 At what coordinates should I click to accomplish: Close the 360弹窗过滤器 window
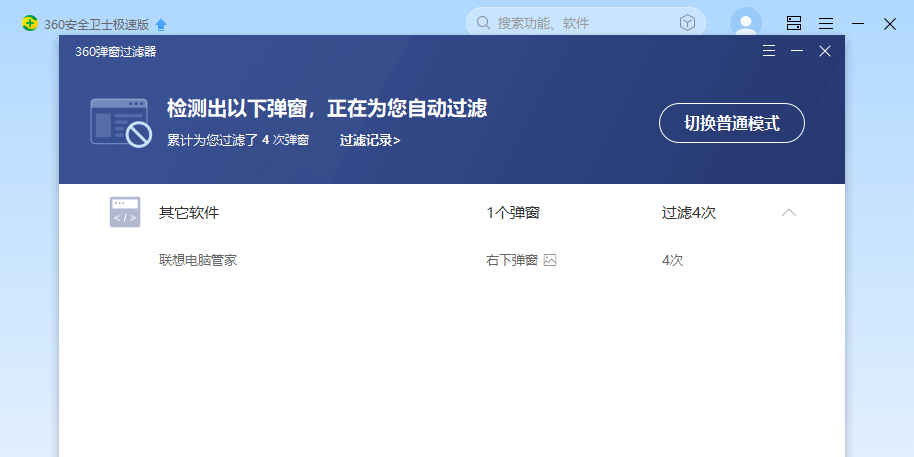coord(825,51)
